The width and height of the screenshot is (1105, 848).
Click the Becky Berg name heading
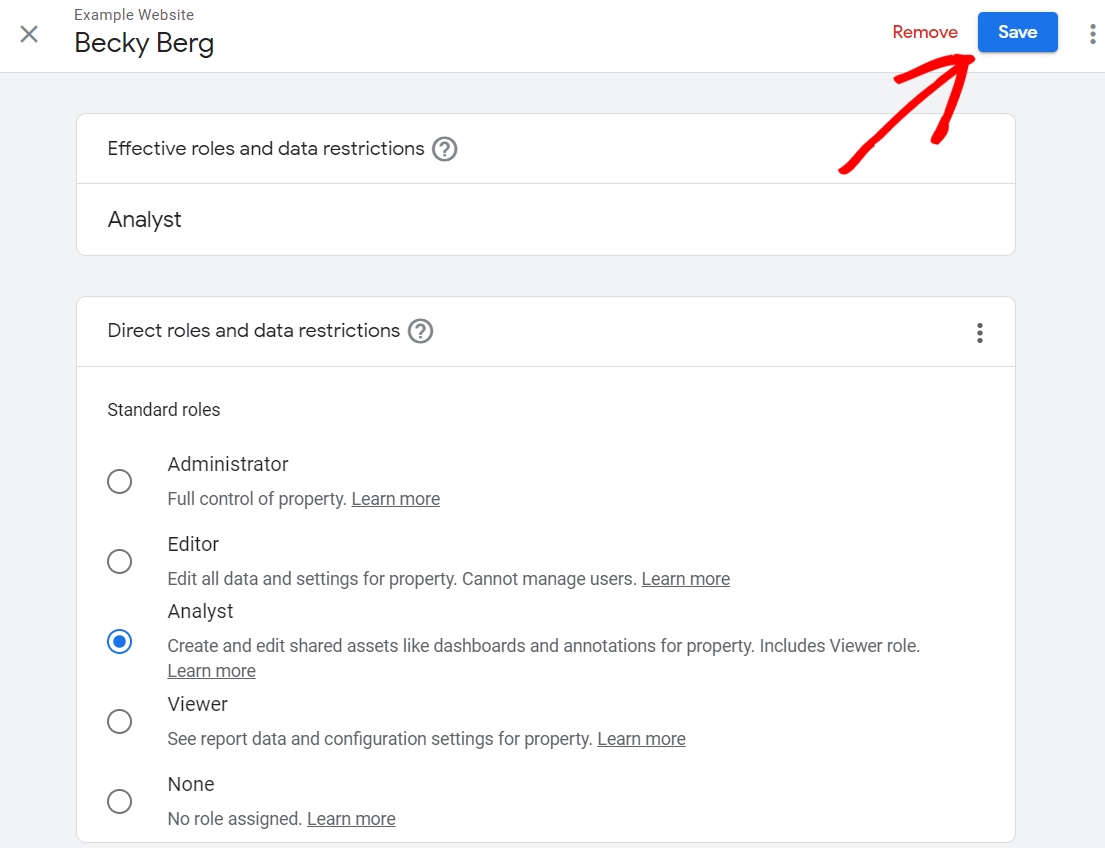144,43
